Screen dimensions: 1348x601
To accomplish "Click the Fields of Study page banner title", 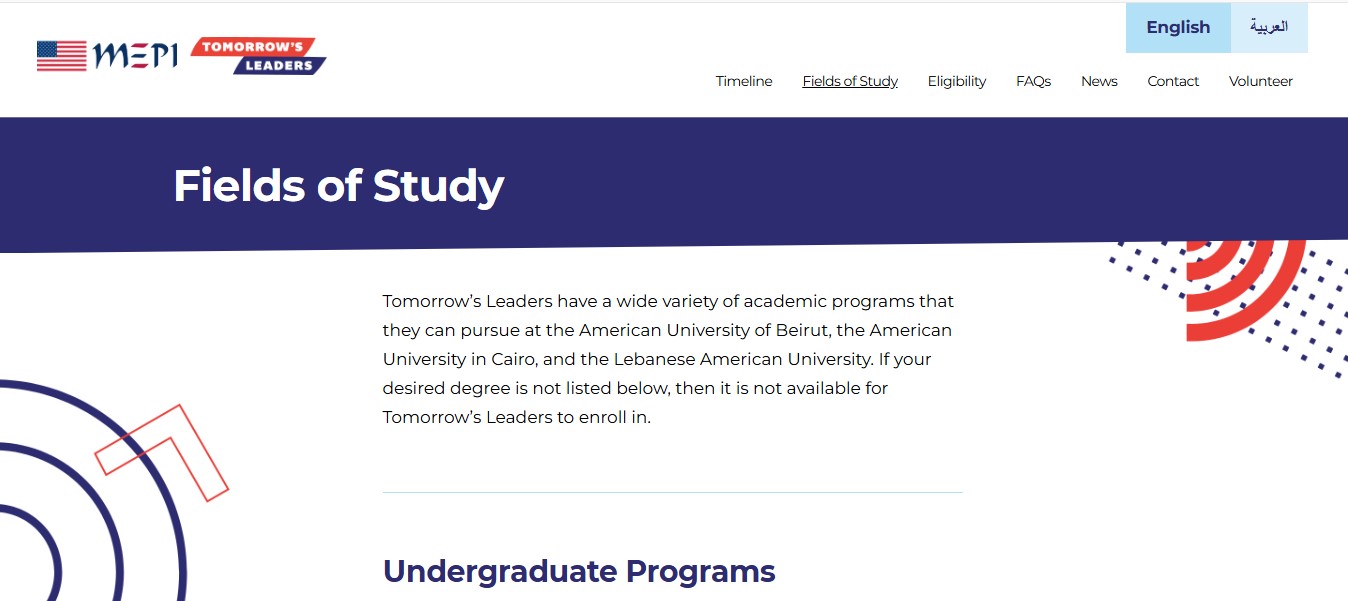I will click(x=338, y=186).
